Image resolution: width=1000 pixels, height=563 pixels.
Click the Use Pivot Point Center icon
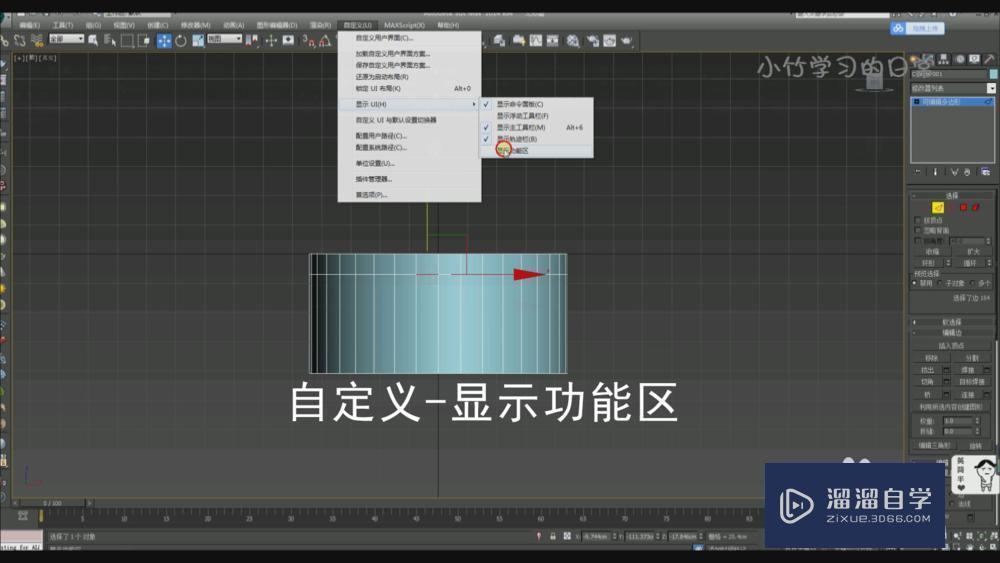[x=253, y=41]
